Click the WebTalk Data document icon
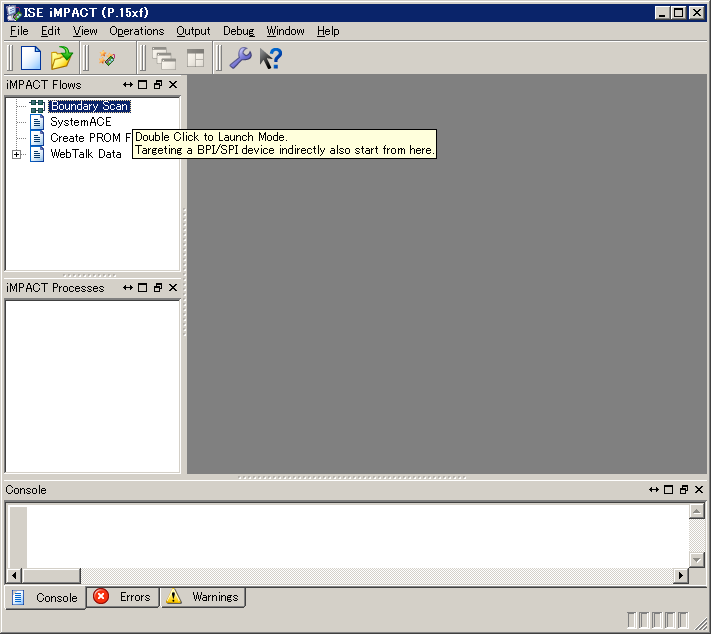The width and height of the screenshot is (711, 634). [x=37, y=154]
